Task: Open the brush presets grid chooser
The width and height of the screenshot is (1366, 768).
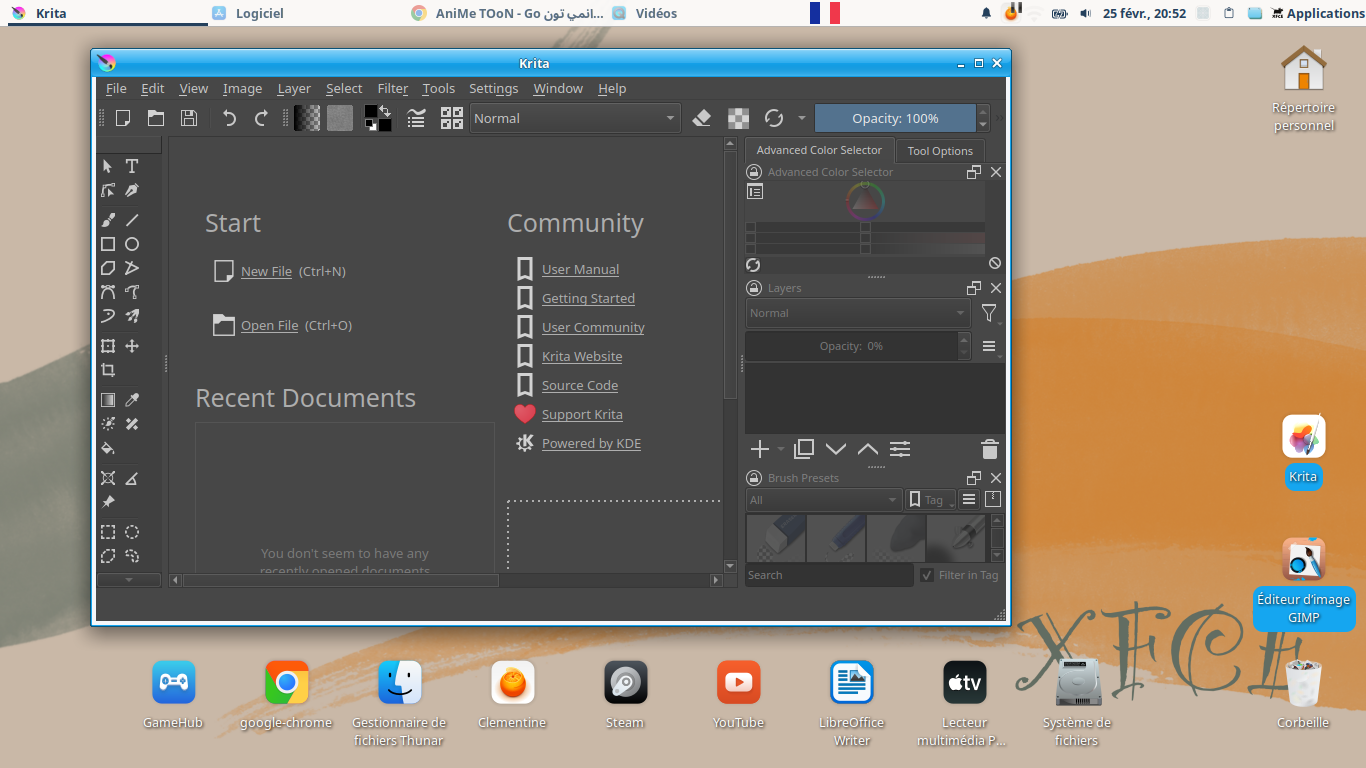Action: tap(451, 118)
